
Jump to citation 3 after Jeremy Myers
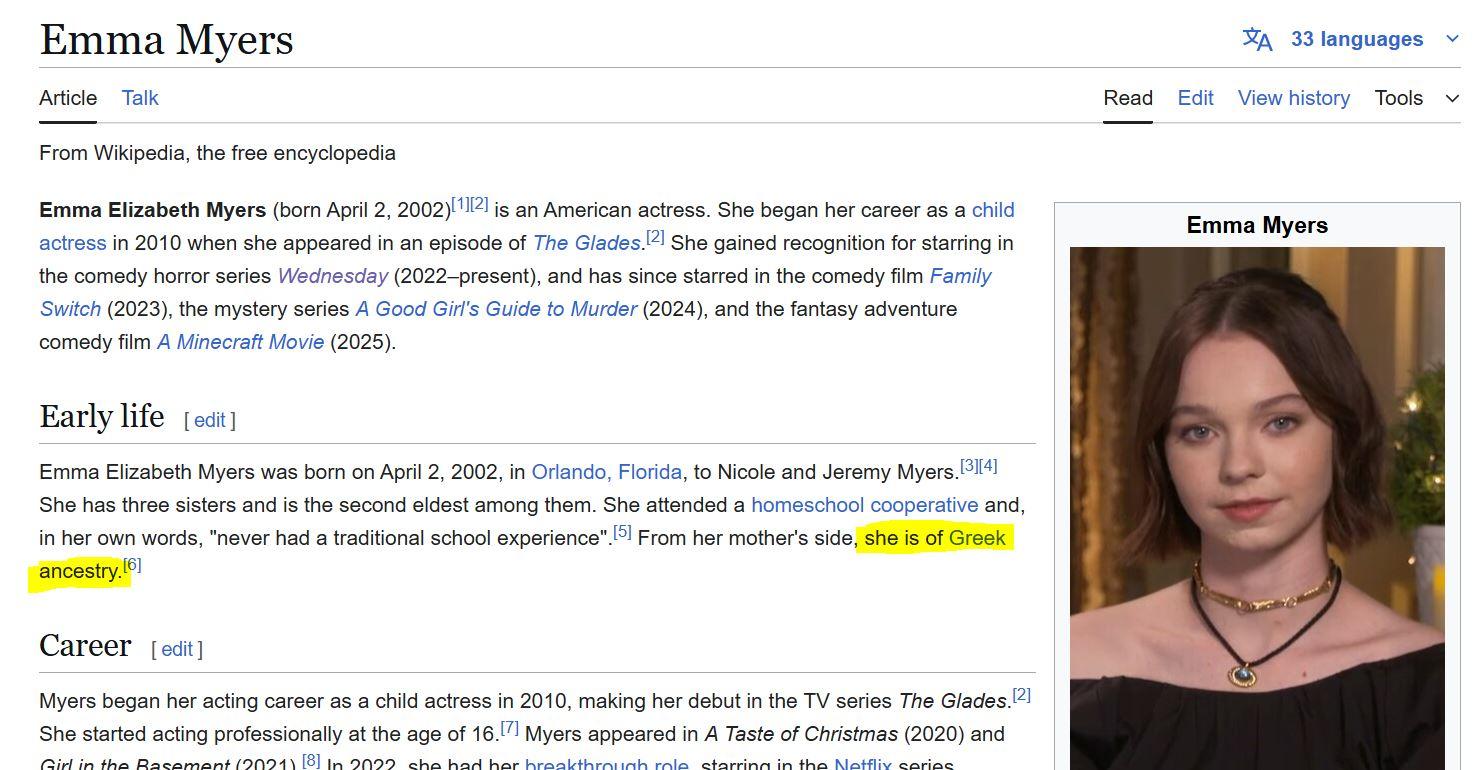(x=969, y=466)
